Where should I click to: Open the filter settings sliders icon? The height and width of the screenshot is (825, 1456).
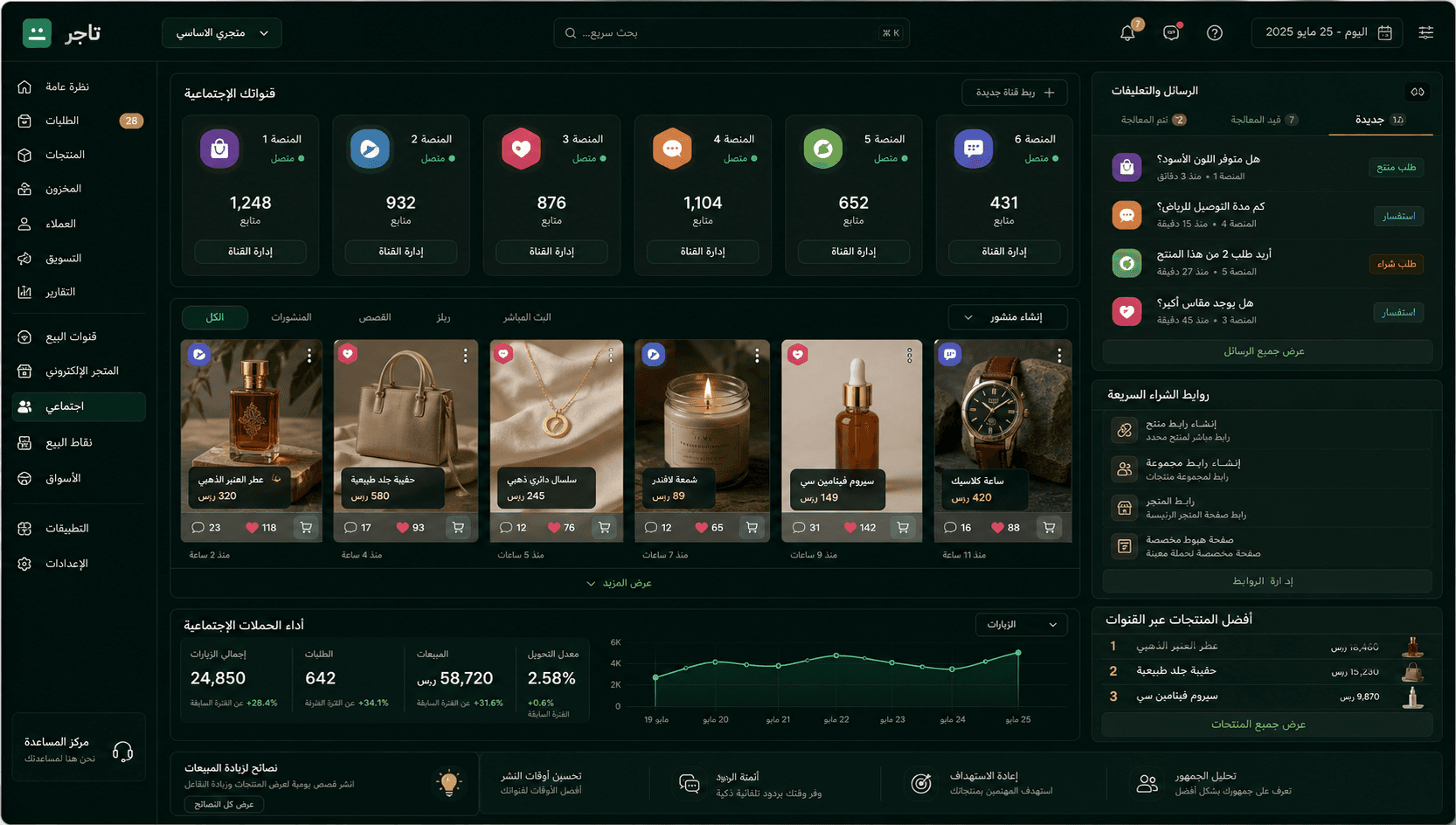click(1425, 32)
